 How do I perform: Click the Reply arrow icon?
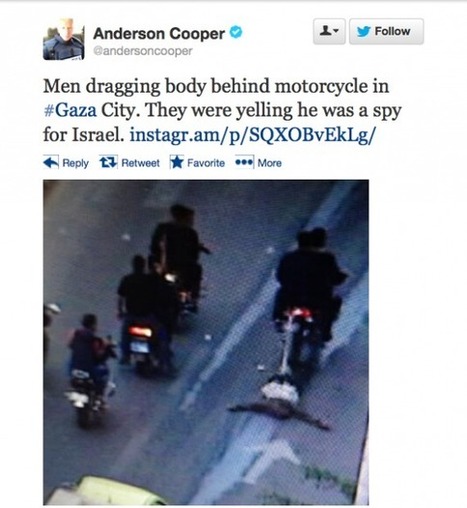[x=51, y=162]
